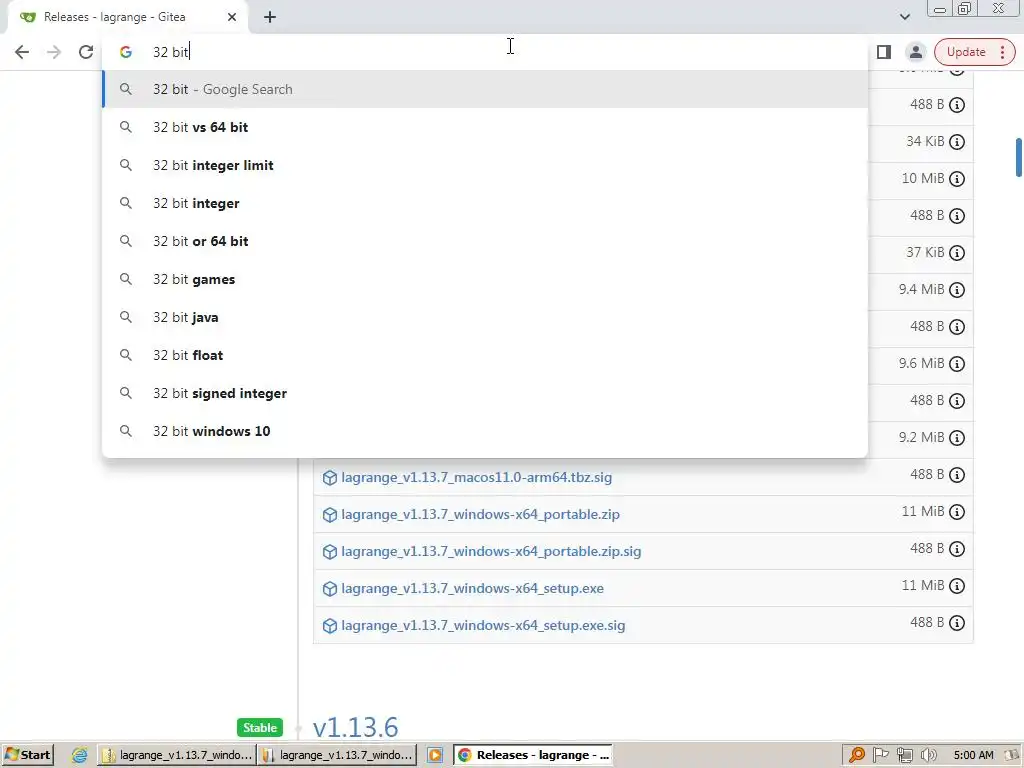Pick the '32 bit vs 64 bit' suggestion
The image size is (1024, 768).
tap(485, 127)
